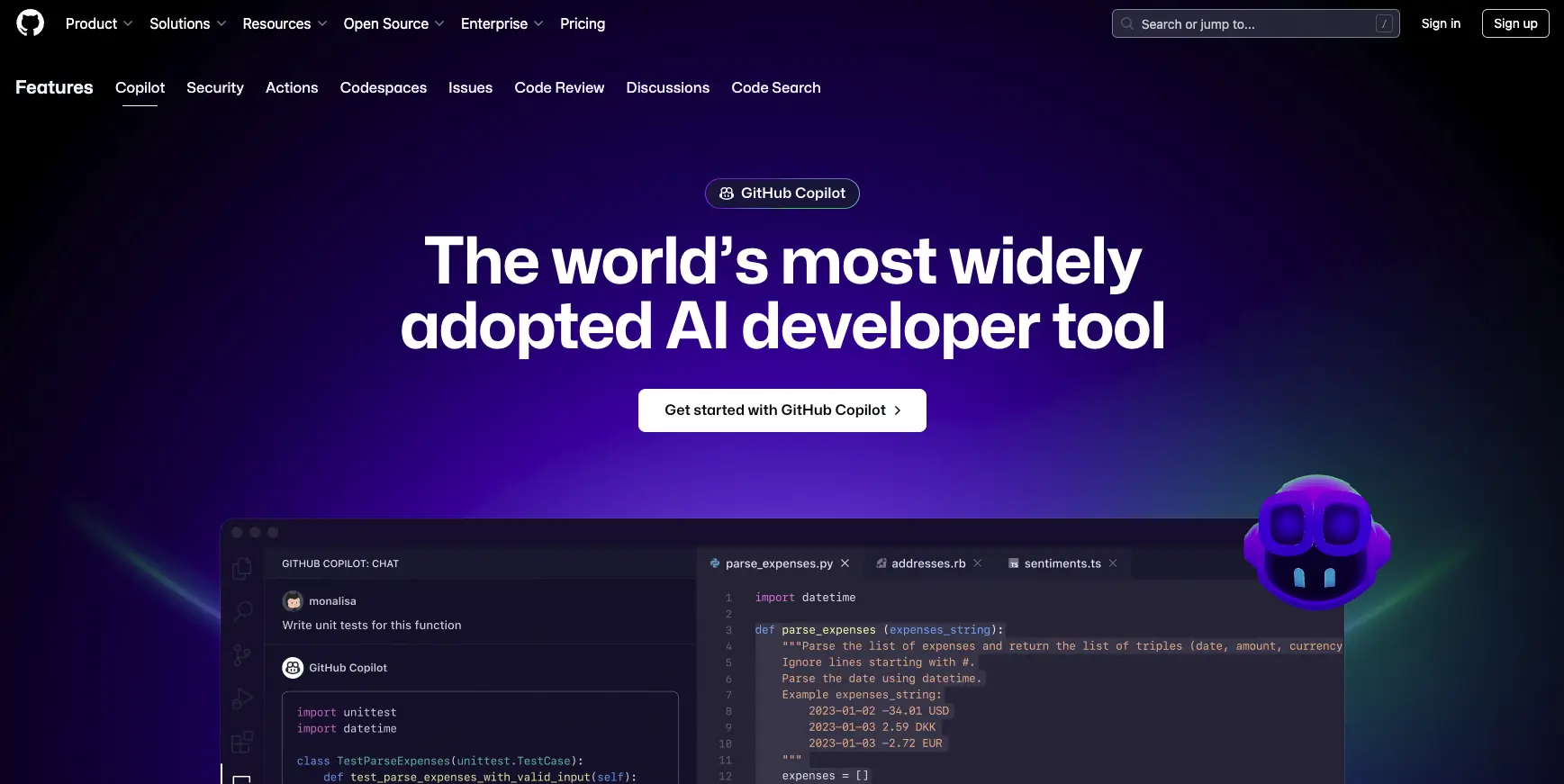Click the GitHub Octocat logo

30,23
